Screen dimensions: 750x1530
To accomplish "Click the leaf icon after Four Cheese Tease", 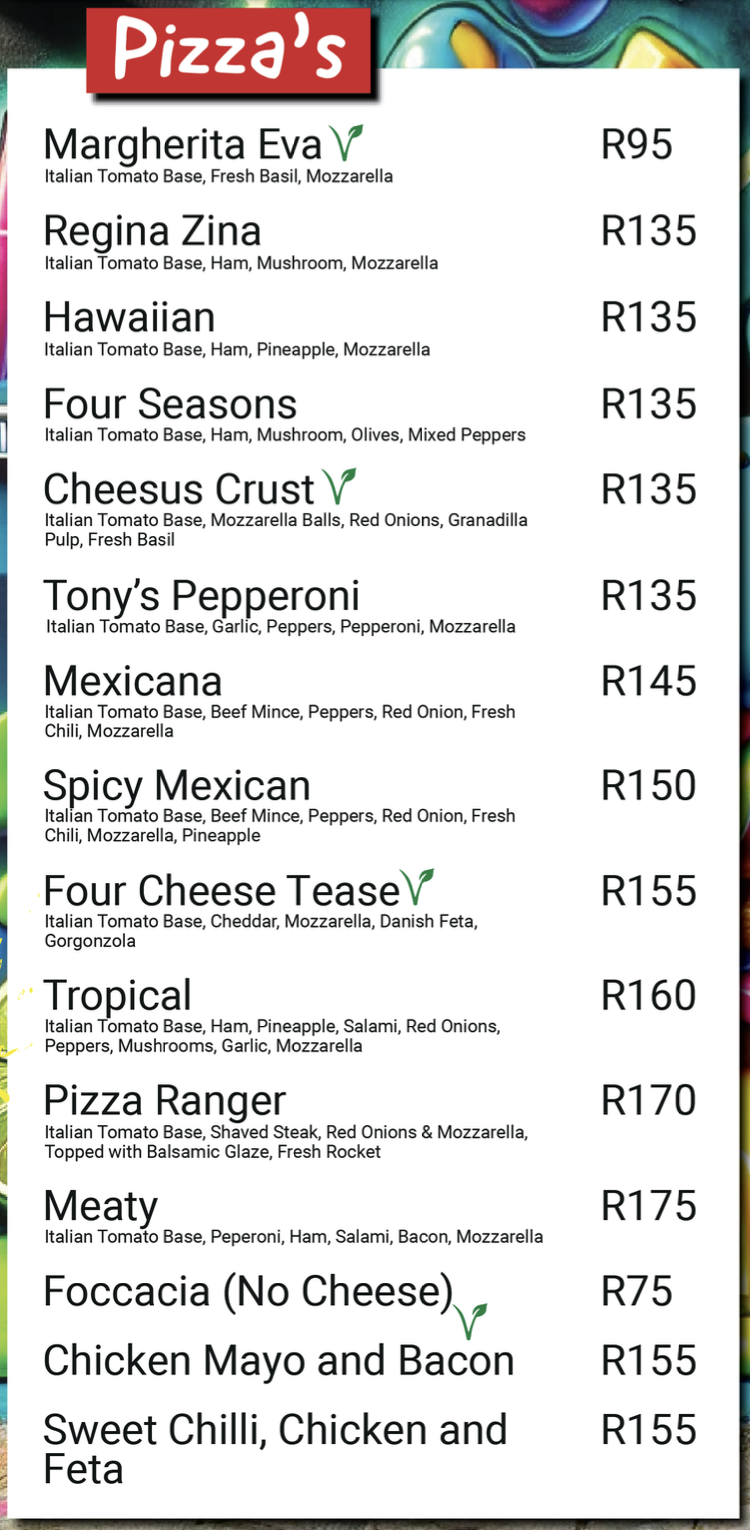I will [x=417, y=886].
